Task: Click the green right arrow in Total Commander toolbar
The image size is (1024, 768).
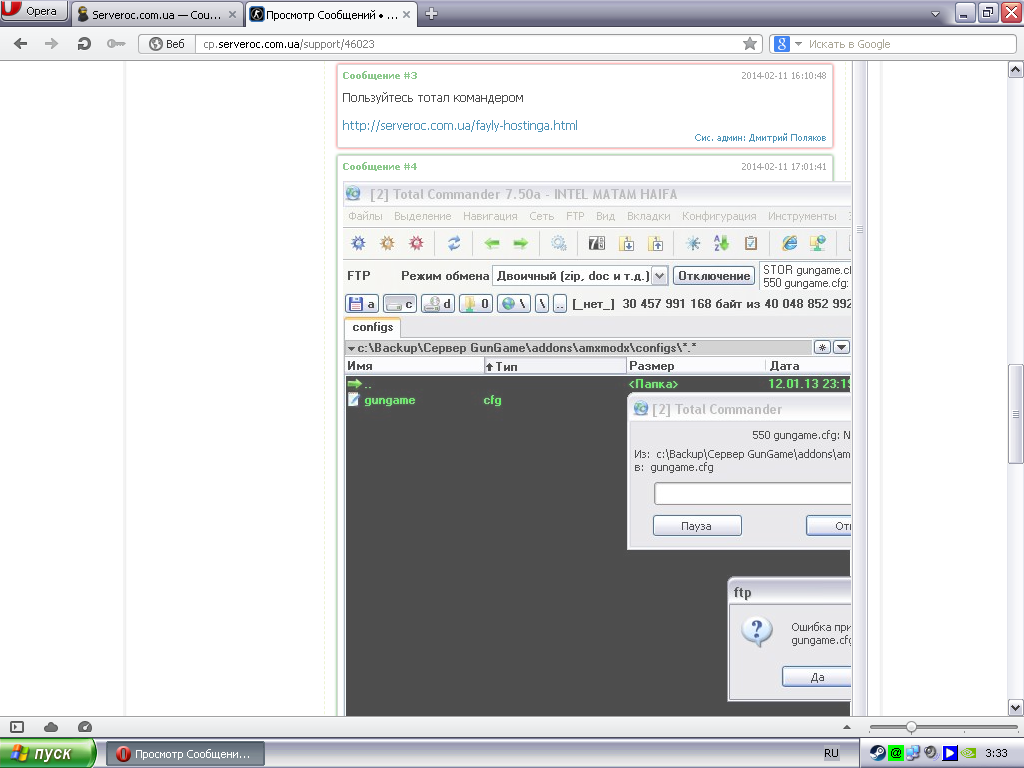Action: (520, 244)
